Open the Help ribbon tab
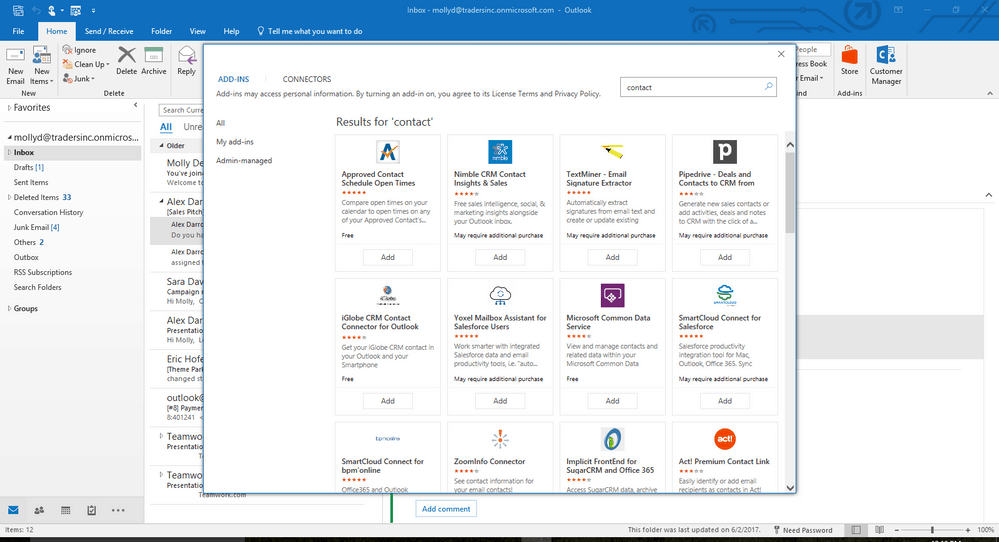This screenshot has width=999, height=542. click(231, 31)
